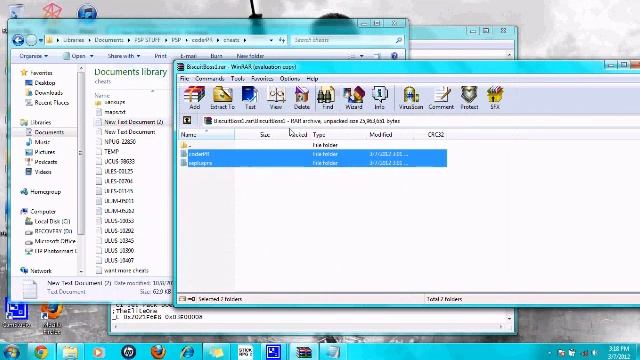The height and width of the screenshot is (360, 640).
Task: Click the Delete icon in WinRAR toolbar
Action: click(302, 98)
